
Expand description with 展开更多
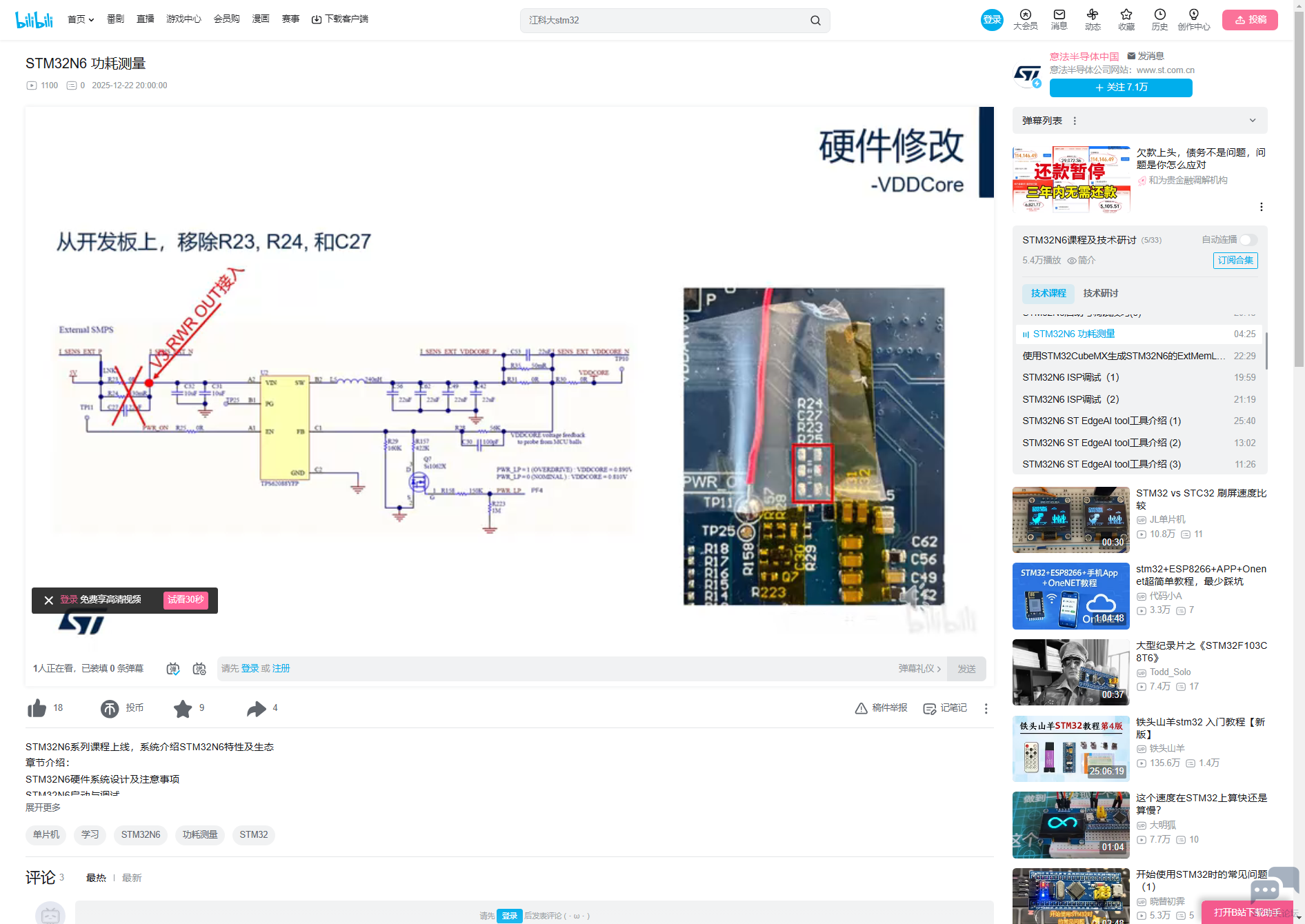pyautogui.click(x=43, y=807)
